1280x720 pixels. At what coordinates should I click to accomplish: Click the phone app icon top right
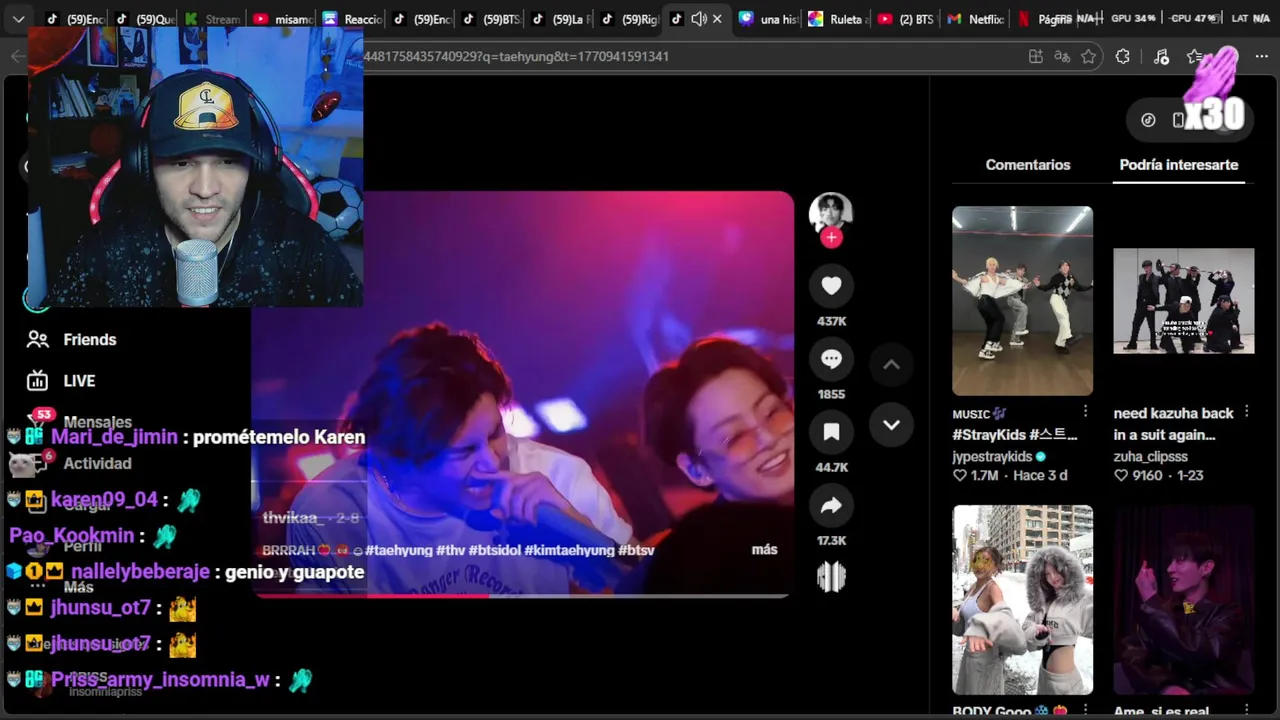(x=1178, y=120)
